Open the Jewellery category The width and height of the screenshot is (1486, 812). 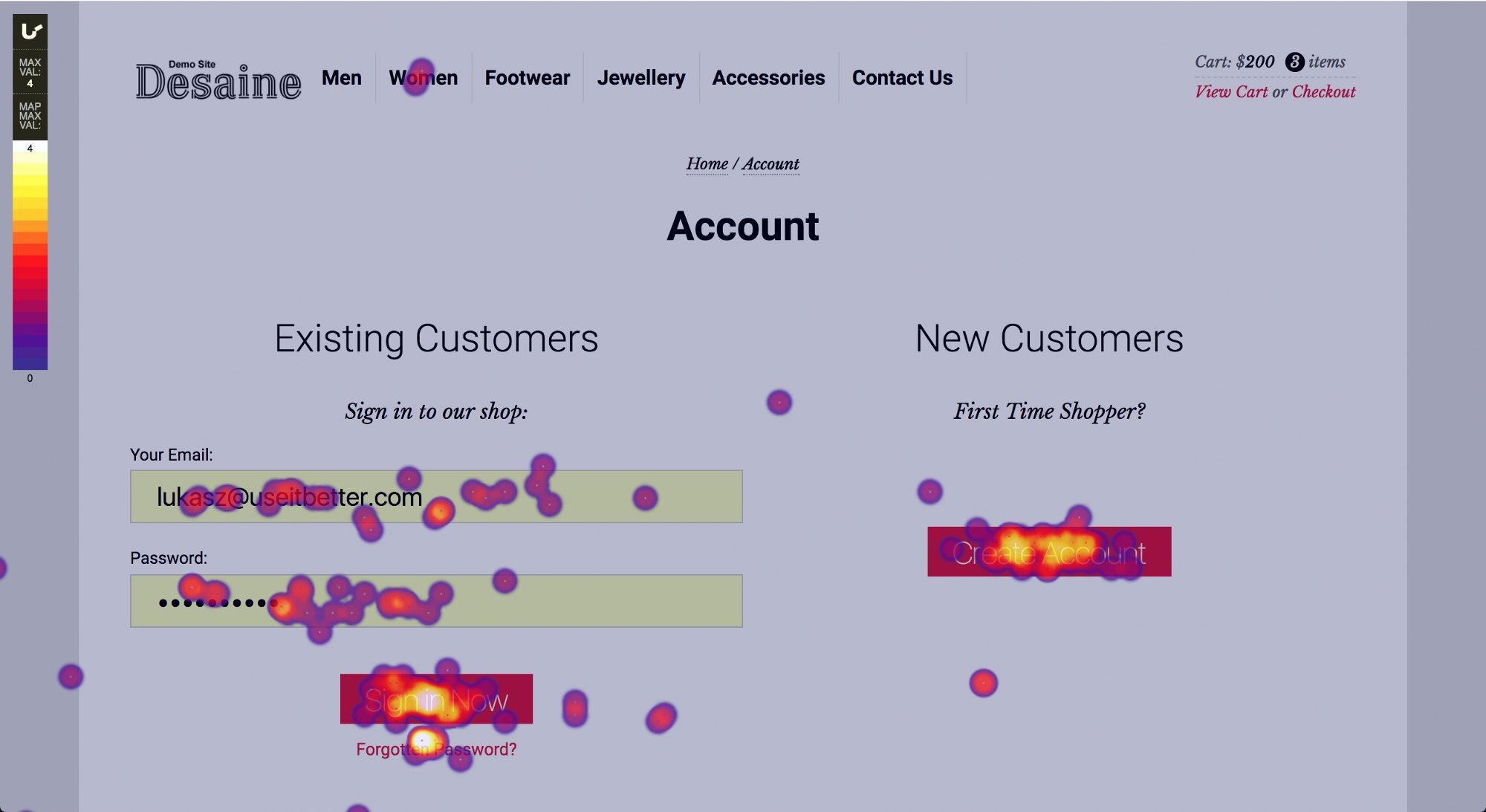coord(641,77)
